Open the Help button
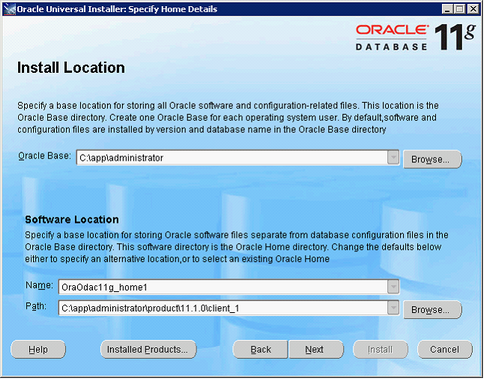484x379 pixels. (x=38, y=349)
